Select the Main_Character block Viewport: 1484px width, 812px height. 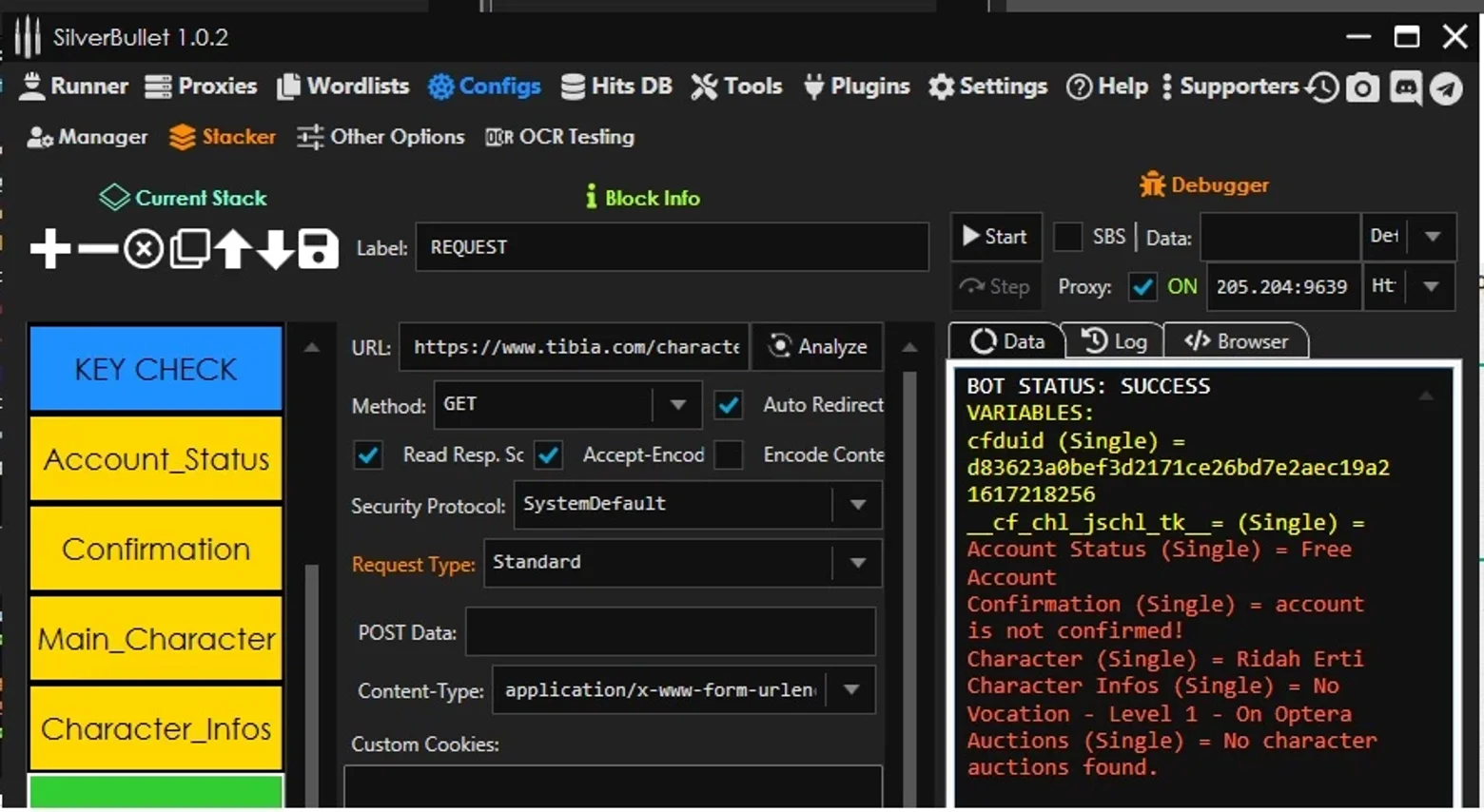click(x=156, y=639)
